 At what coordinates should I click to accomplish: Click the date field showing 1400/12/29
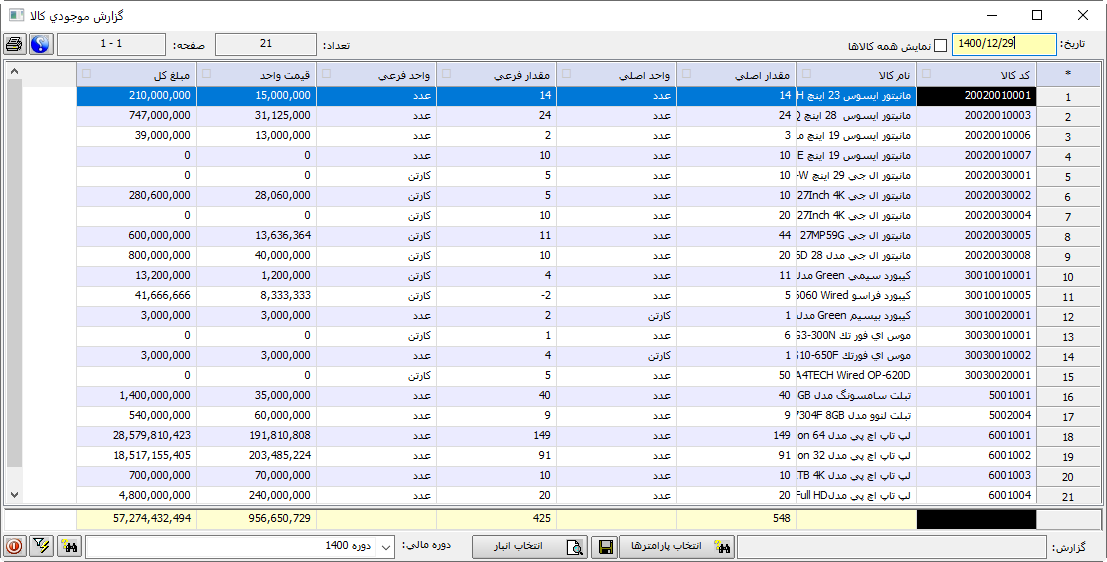pos(1003,45)
